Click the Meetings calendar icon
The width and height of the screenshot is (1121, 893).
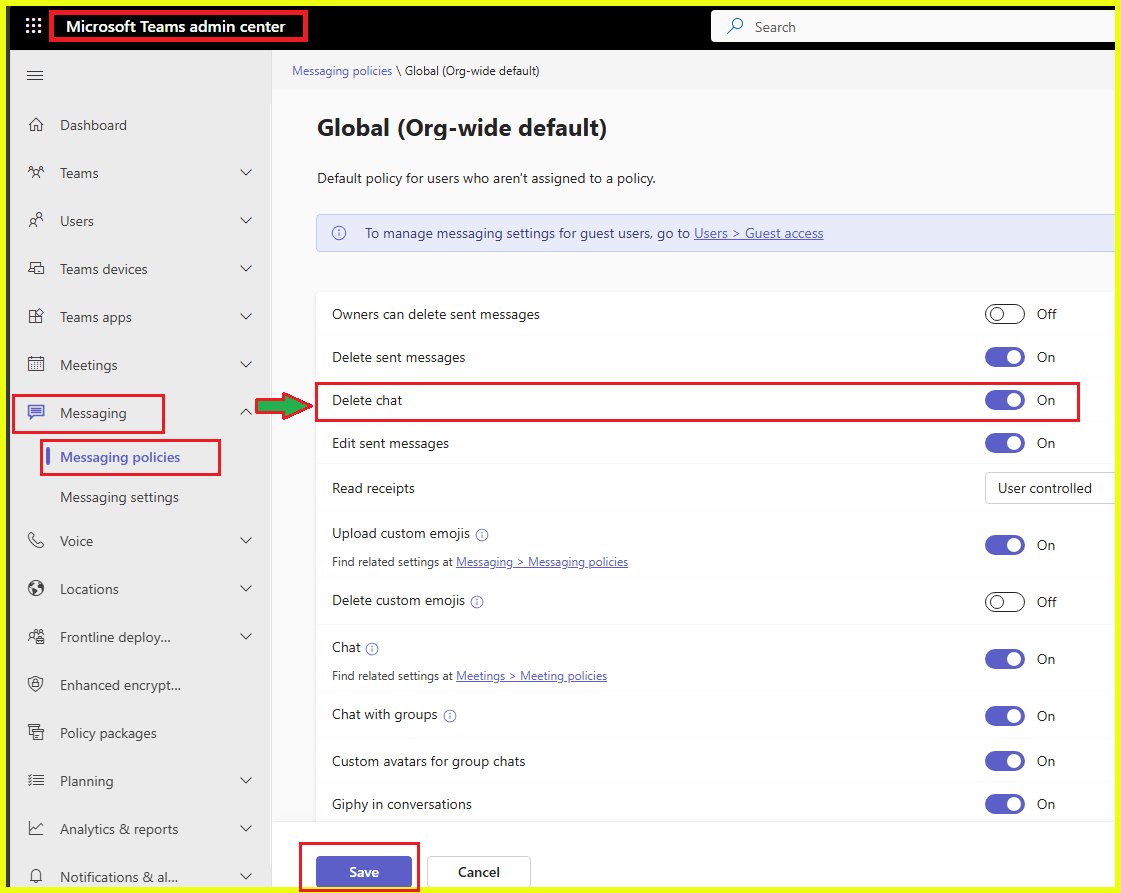(36, 364)
